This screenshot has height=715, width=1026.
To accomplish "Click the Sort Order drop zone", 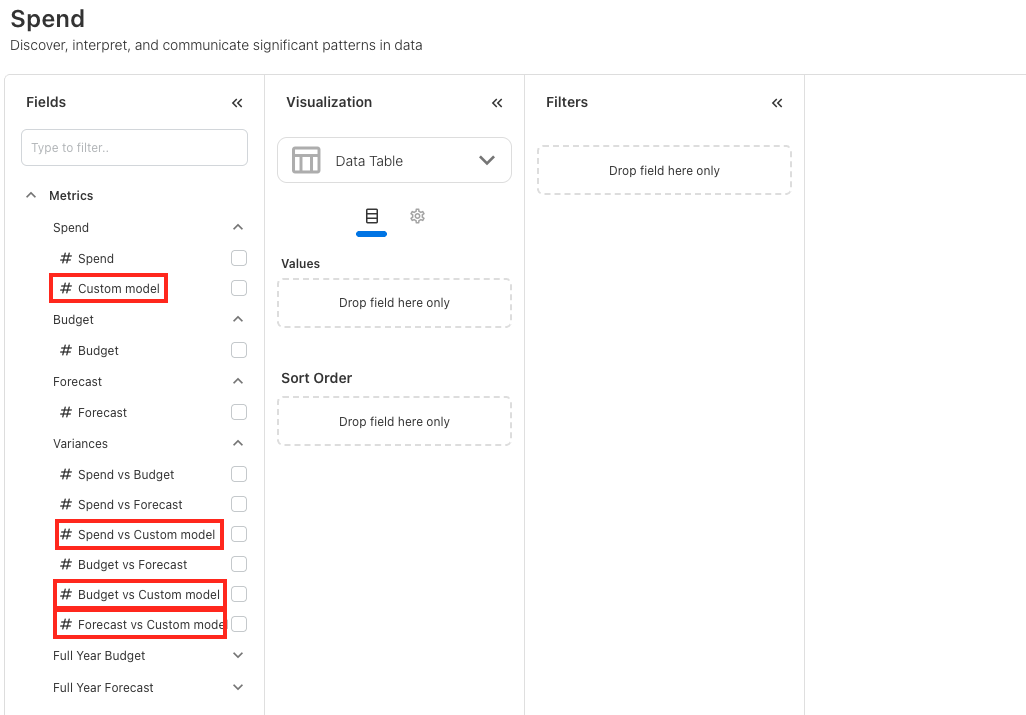I will coord(394,421).
